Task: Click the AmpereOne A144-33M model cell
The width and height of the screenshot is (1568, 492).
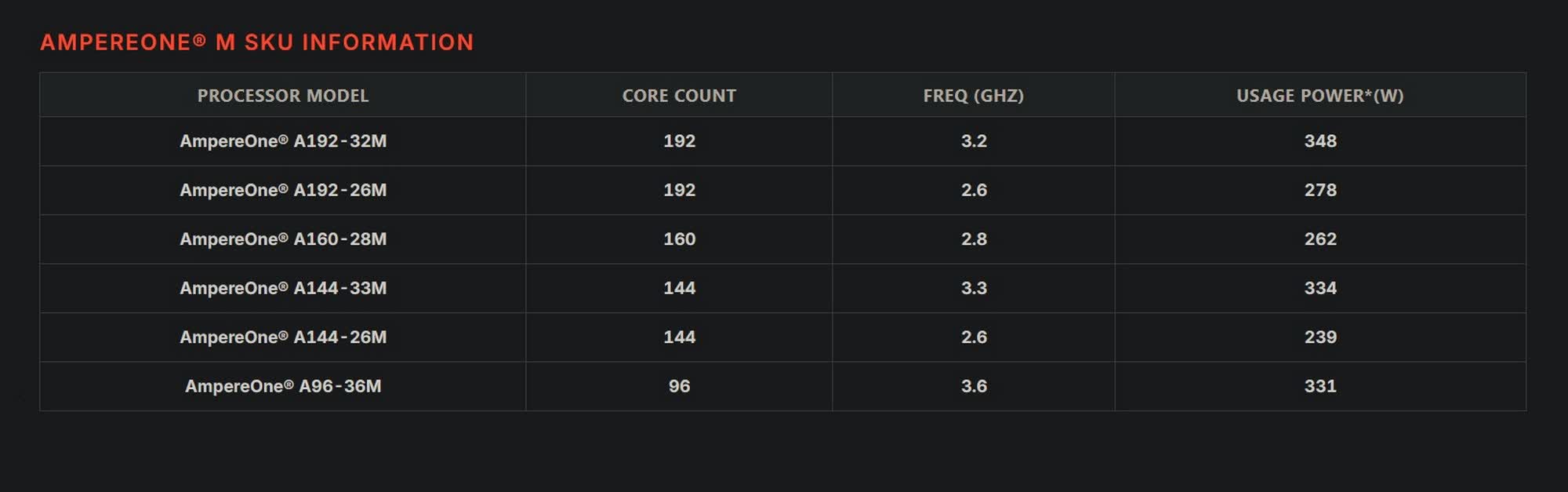Action: 283,288
